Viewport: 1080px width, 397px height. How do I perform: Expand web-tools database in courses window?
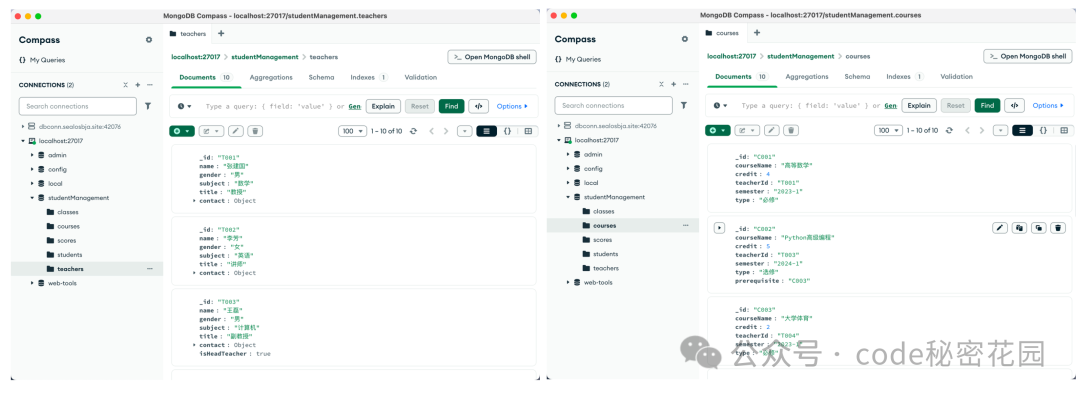point(568,283)
